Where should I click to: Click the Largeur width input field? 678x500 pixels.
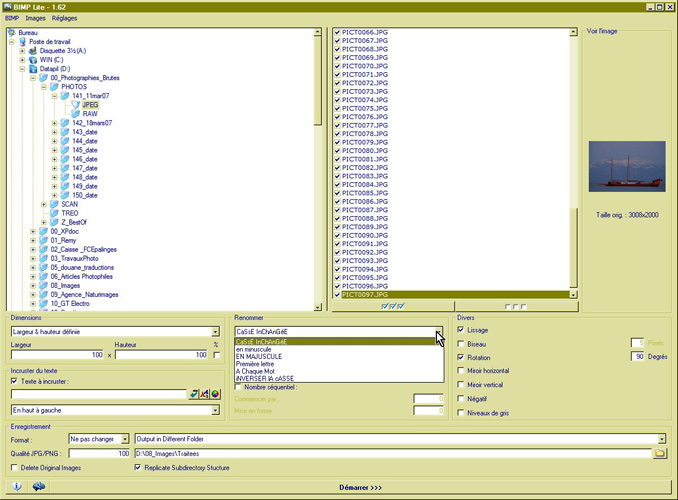[x=57, y=355]
